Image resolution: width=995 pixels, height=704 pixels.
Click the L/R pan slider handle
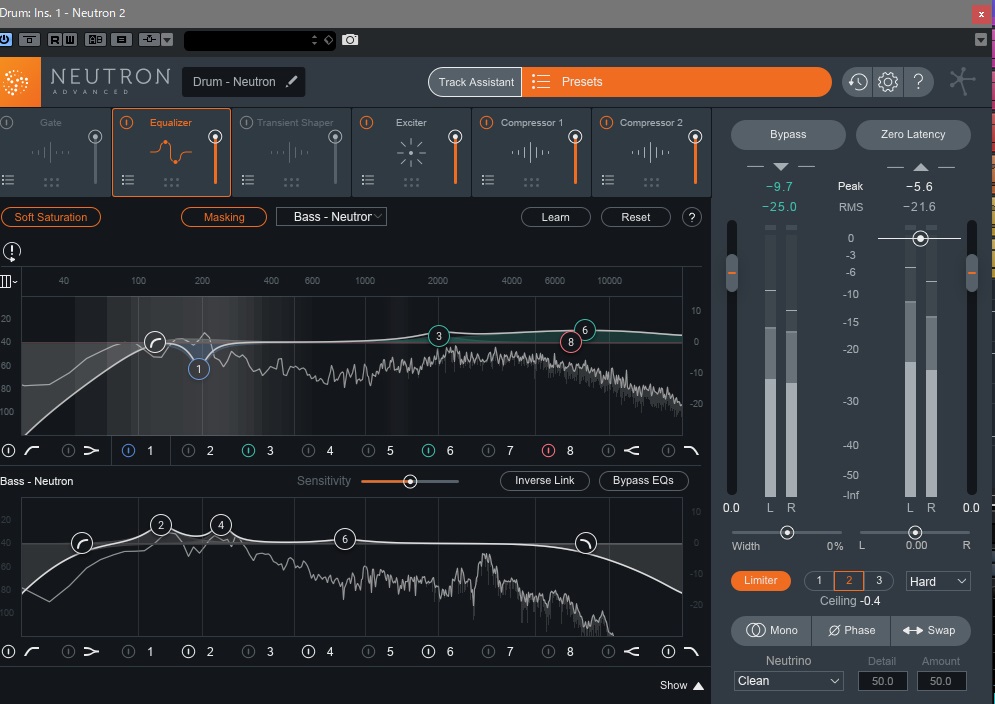tap(914, 533)
